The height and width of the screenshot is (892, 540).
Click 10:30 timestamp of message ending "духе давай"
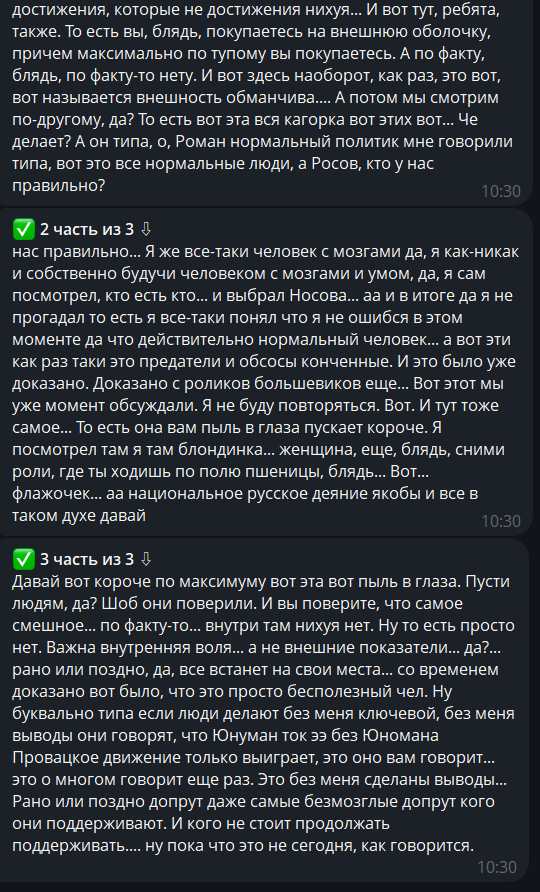click(x=501, y=521)
